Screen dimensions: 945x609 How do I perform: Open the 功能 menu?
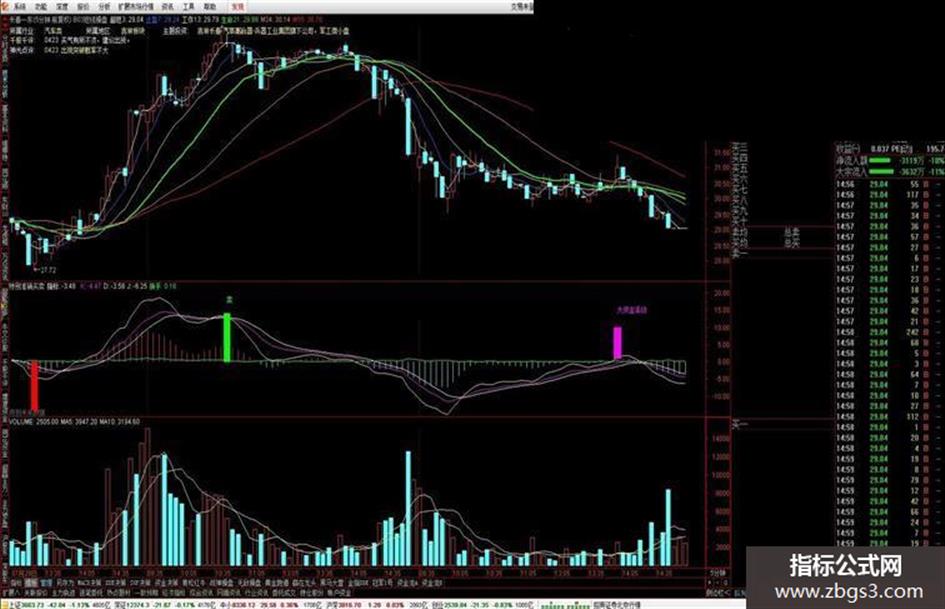40,7
